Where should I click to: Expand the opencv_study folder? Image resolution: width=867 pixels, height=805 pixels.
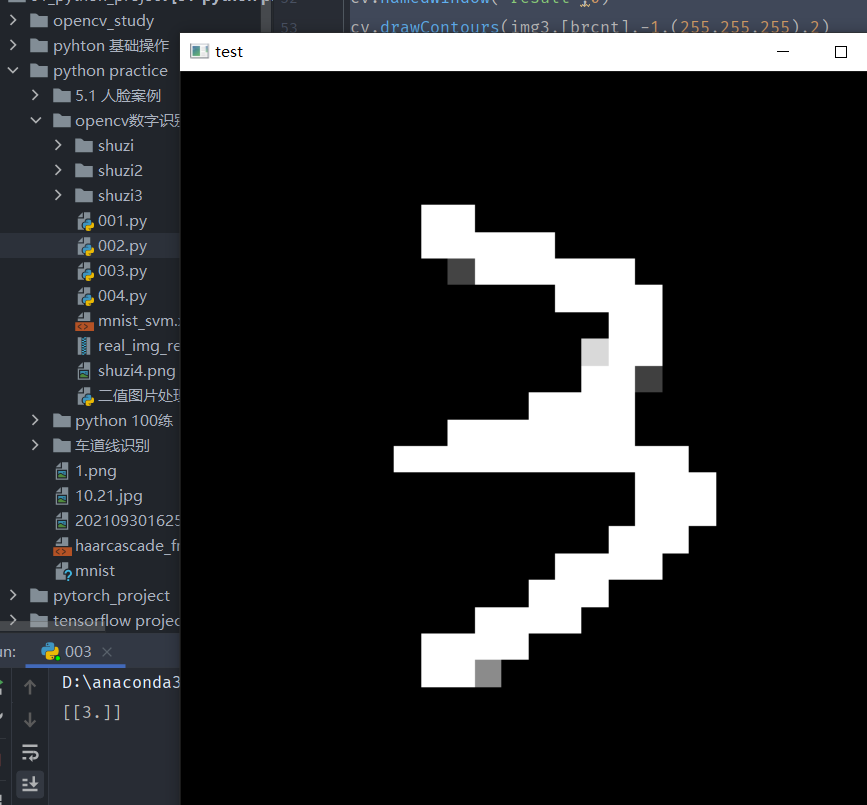tap(11, 20)
